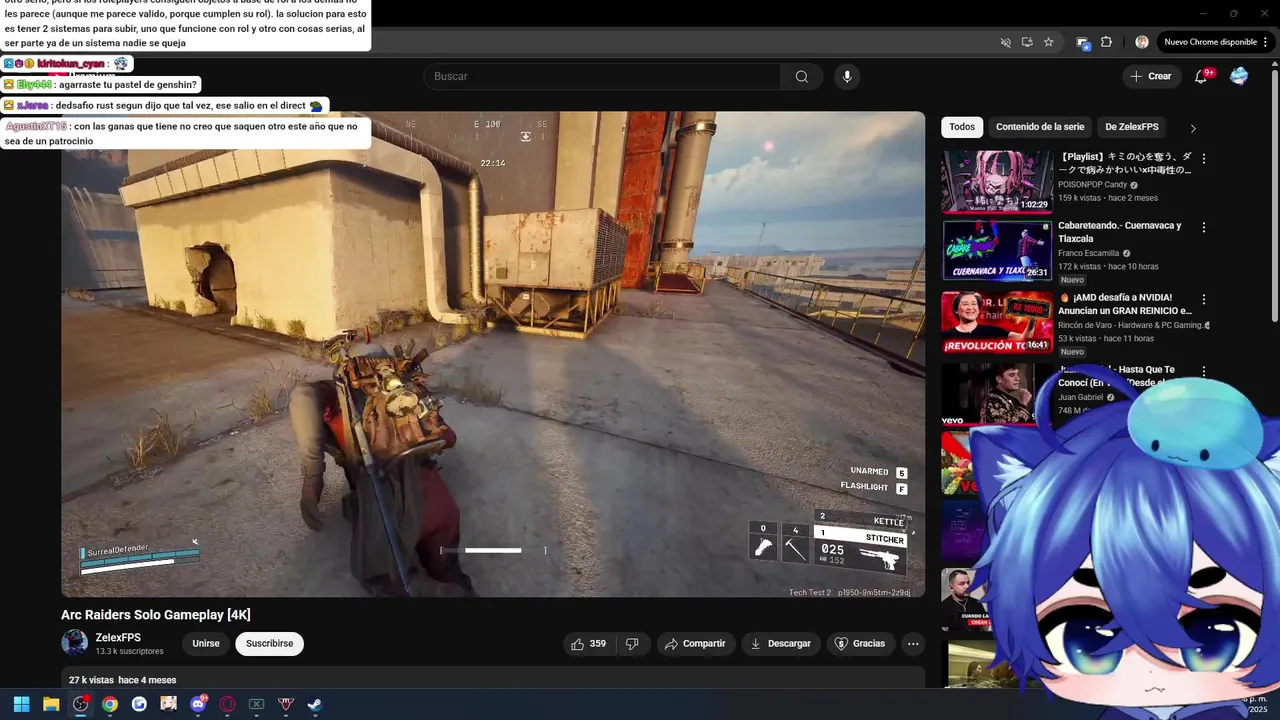Dislike the Arc Raiders video

pyautogui.click(x=632, y=644)
